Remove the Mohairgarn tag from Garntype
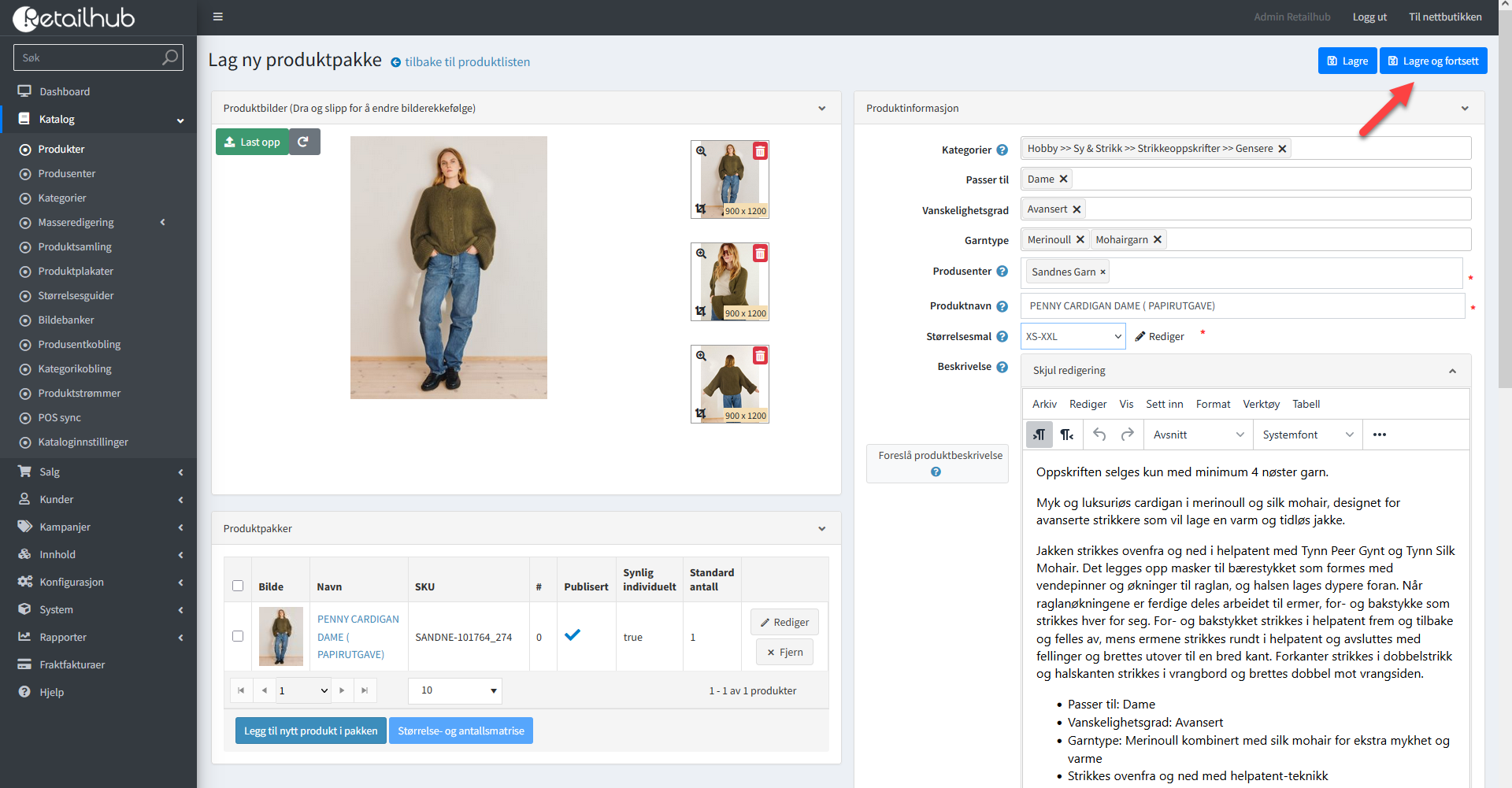 [1158, 240]
